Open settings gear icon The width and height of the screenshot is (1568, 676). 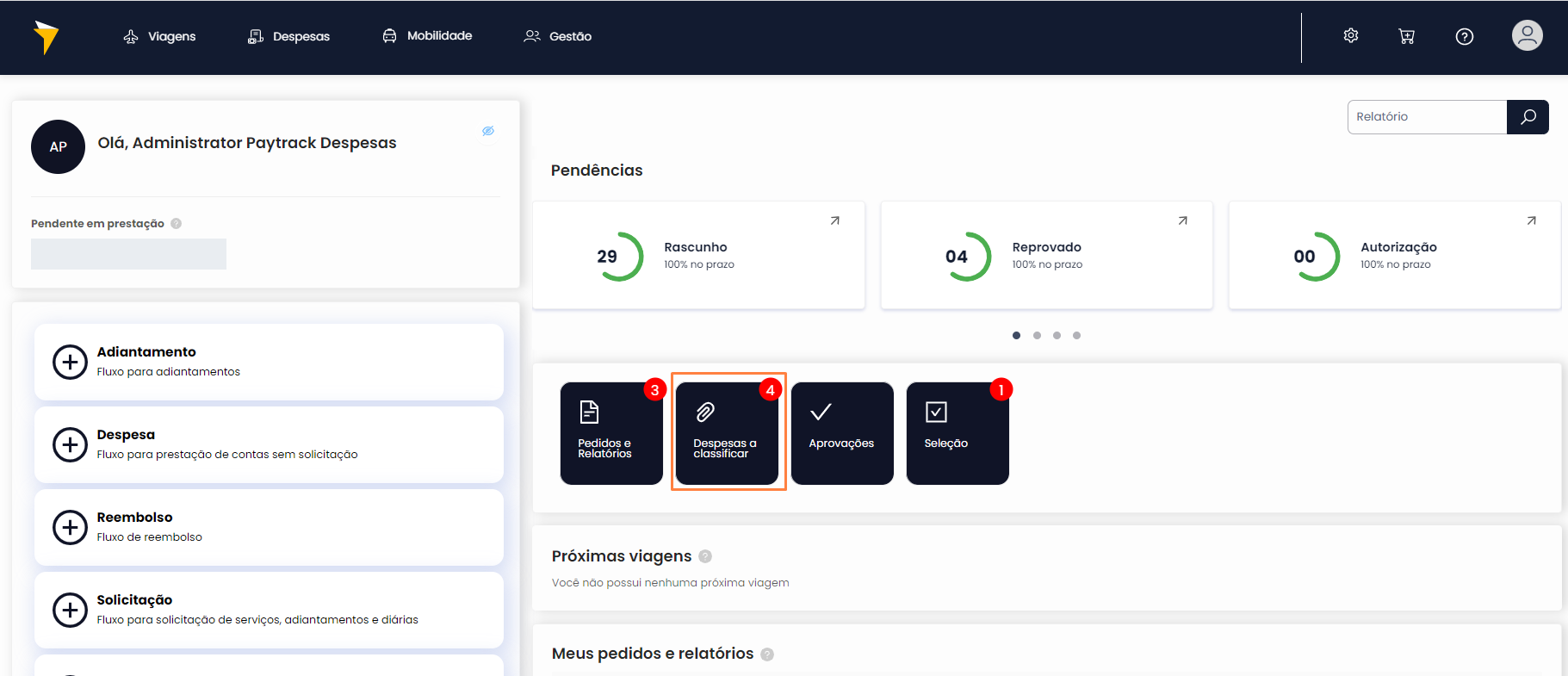point(1351,35)
